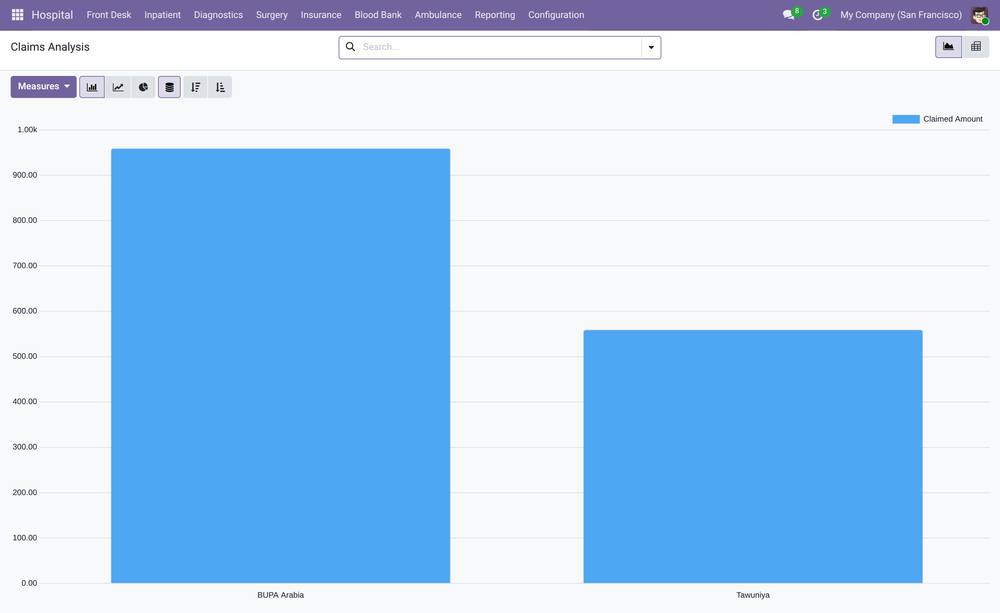The height and width of the screenshot is (613, 1000).
Task: Open the conversations messages icon
Action: click(x=789, y=15)
